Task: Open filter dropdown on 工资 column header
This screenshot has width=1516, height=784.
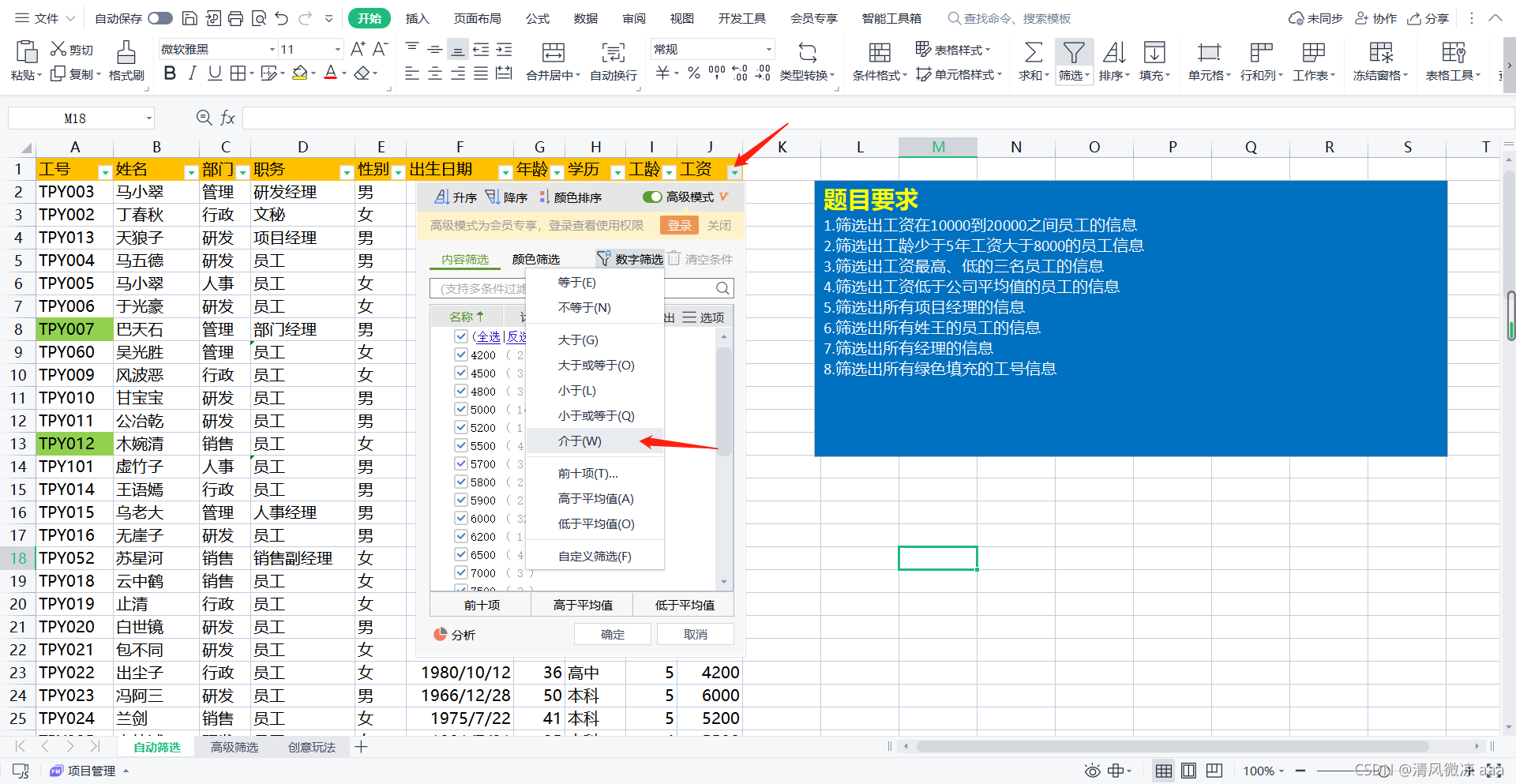Action: click(734, 171)
